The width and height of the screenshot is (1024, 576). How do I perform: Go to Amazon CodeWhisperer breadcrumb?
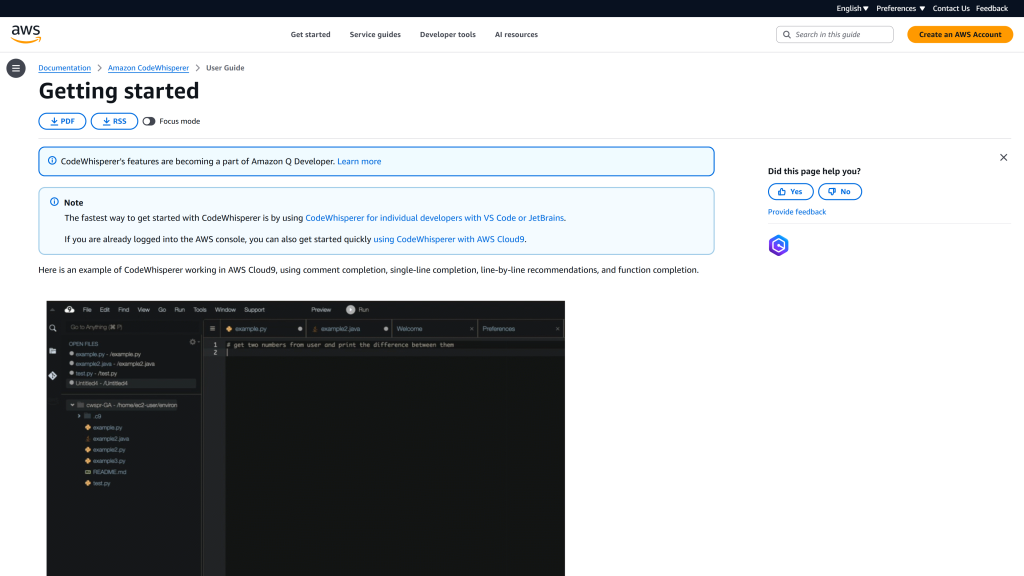148,68
